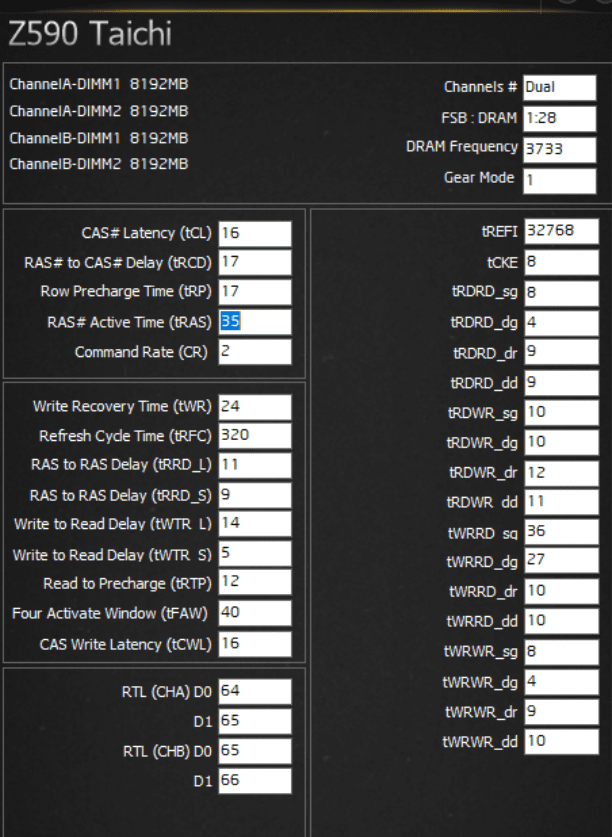Click the tREFI field showing 32768
Viewport: 612px width, 837px height.
point(561,231)
